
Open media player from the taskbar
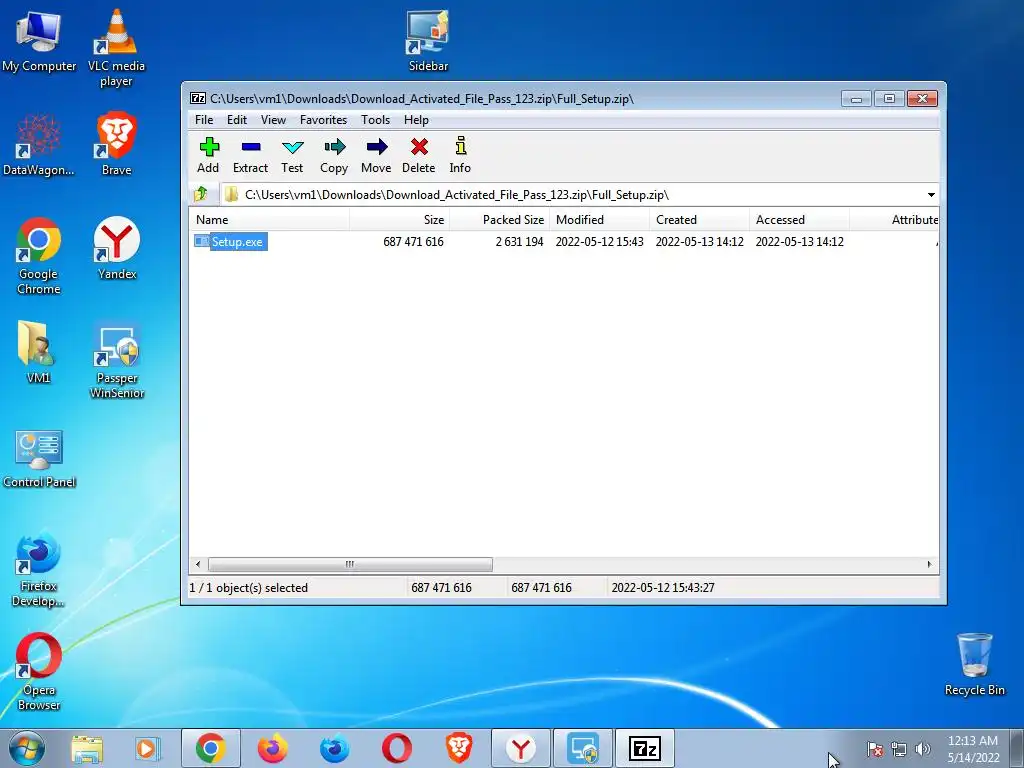(148, 748)
